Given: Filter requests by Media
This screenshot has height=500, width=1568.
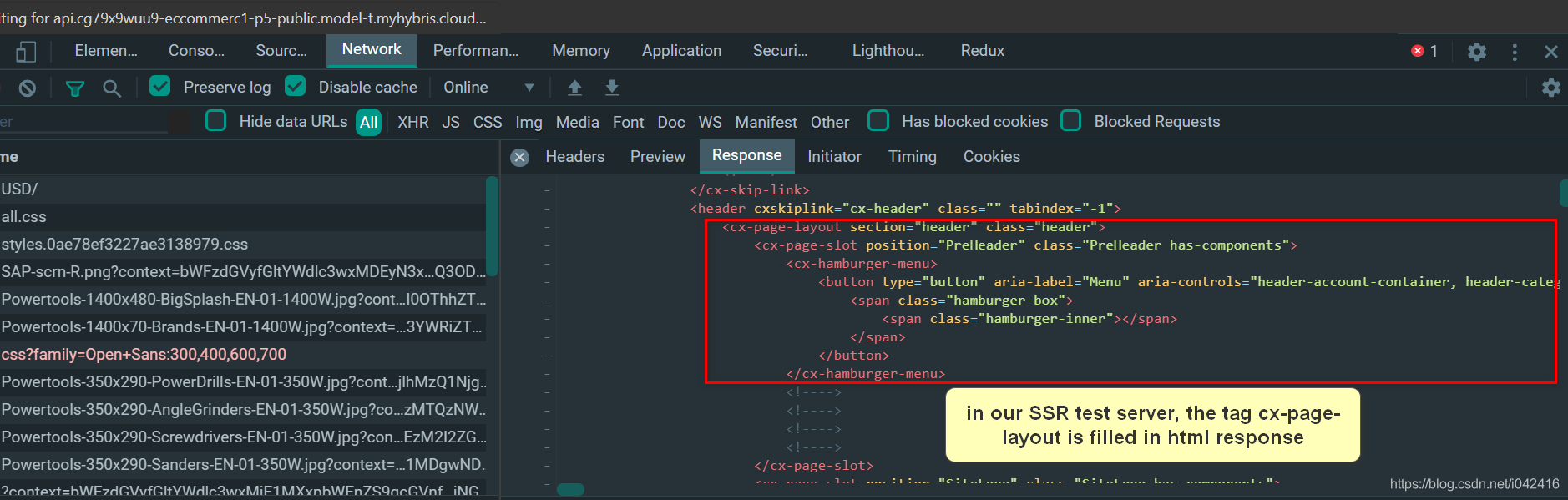Looking at the screenshot, I should 577,123.
